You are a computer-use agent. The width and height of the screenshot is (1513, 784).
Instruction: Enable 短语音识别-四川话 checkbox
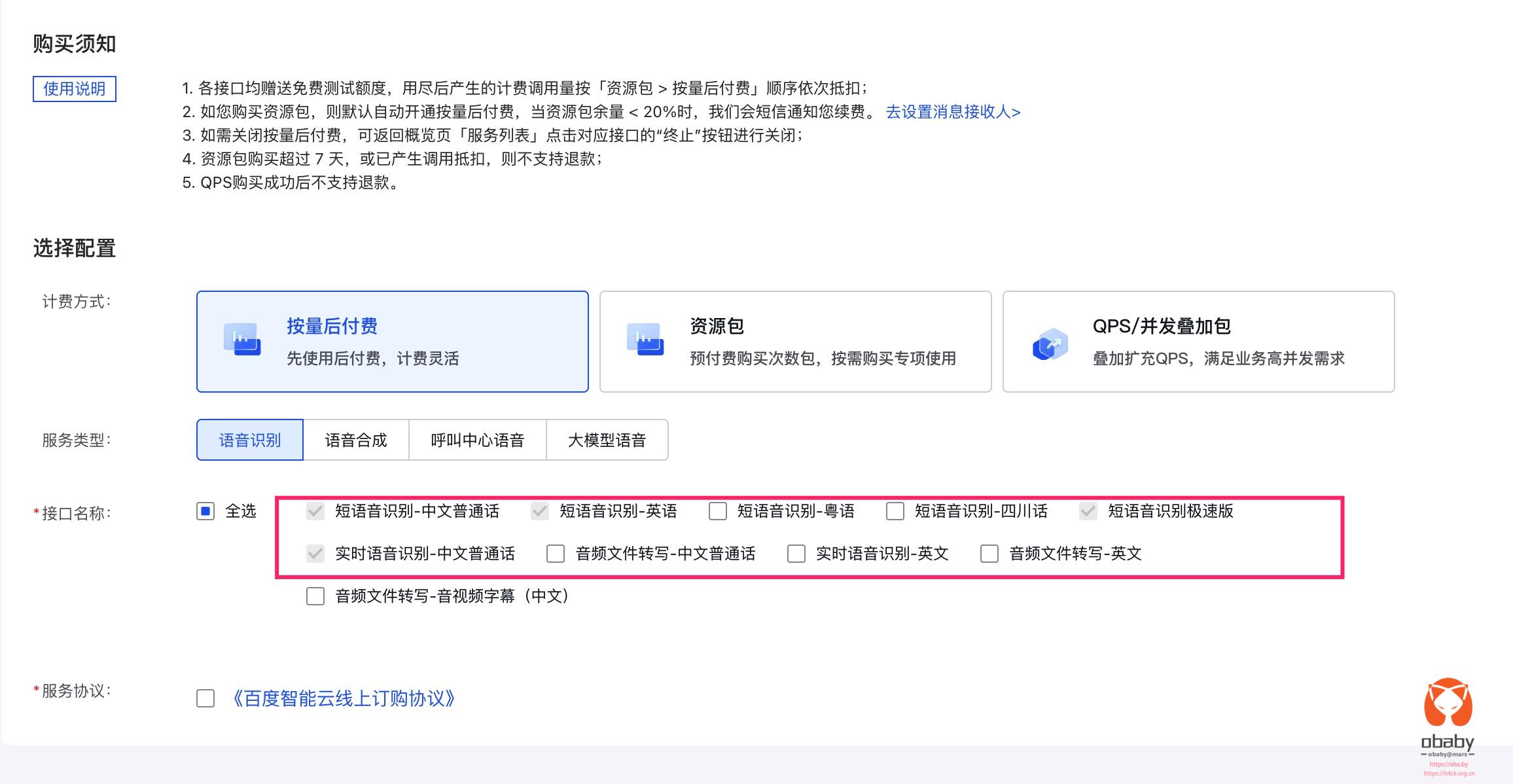(895, 511)
